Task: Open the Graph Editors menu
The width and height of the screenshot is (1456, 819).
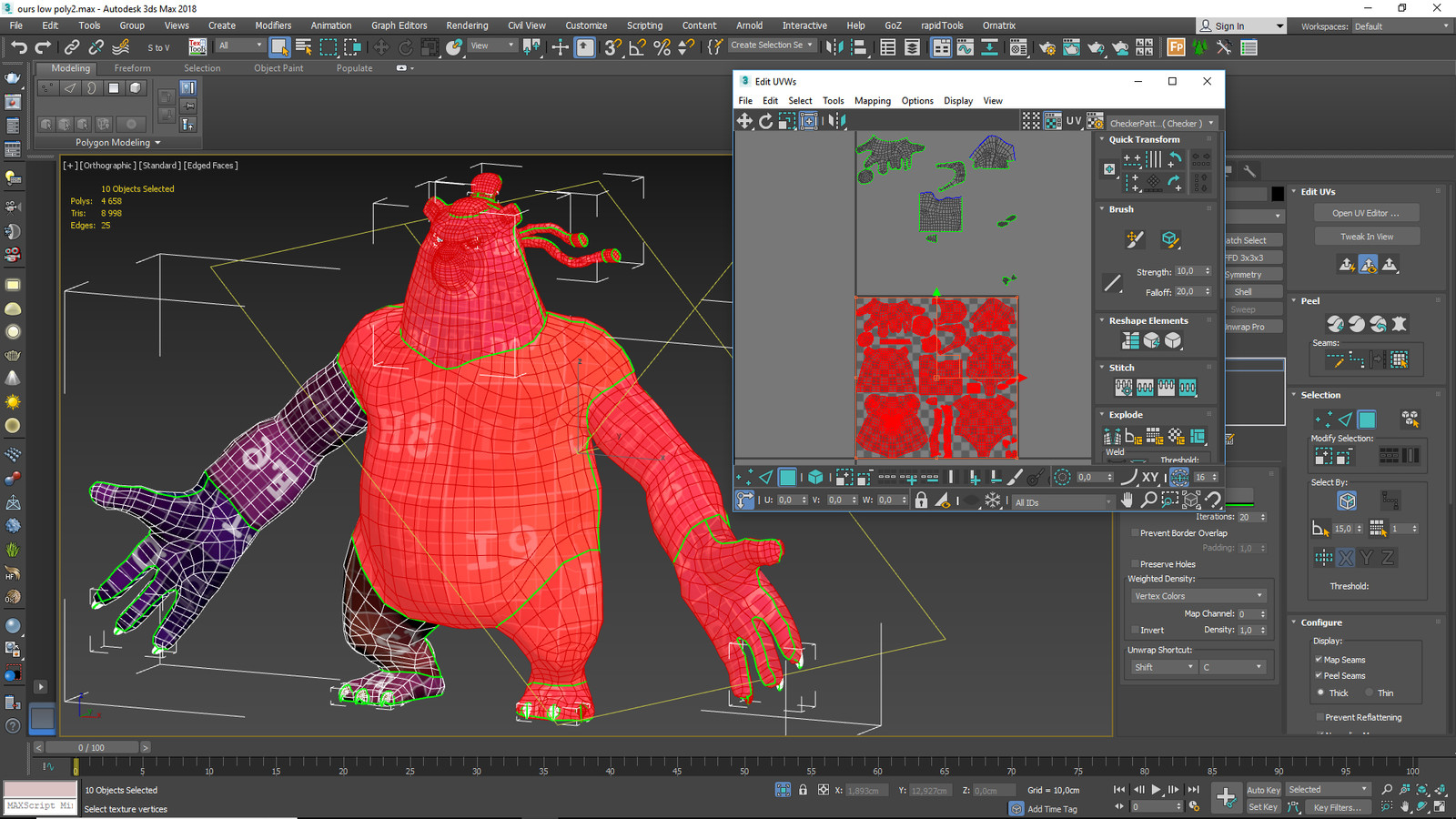Action: [x=399, y=25]
